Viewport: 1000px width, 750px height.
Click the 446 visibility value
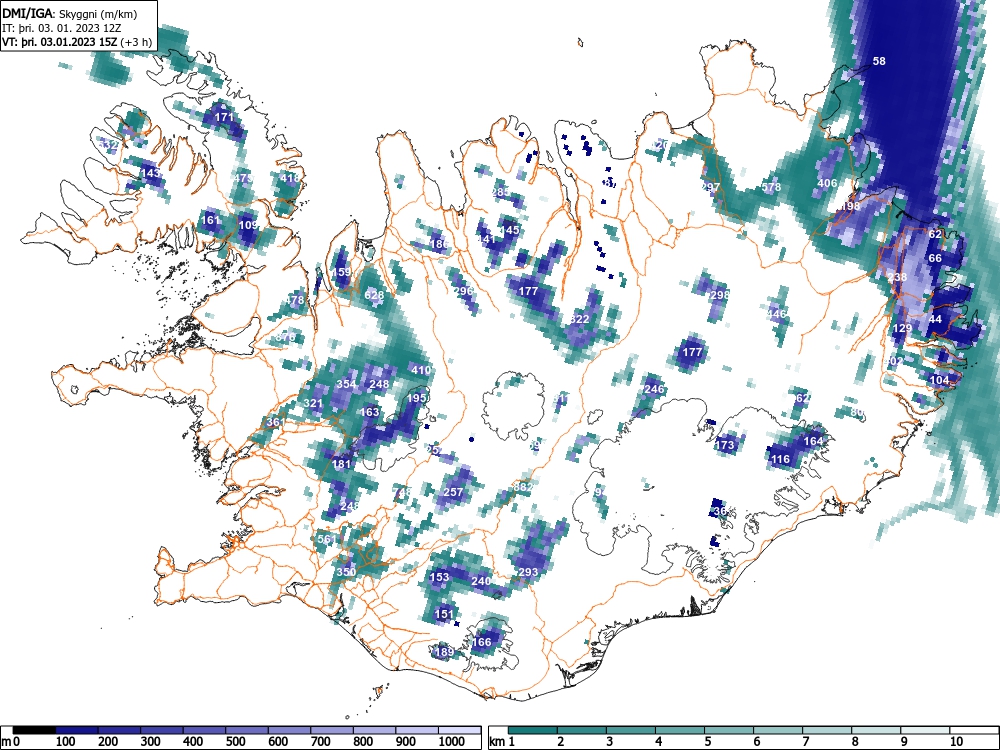776,314
